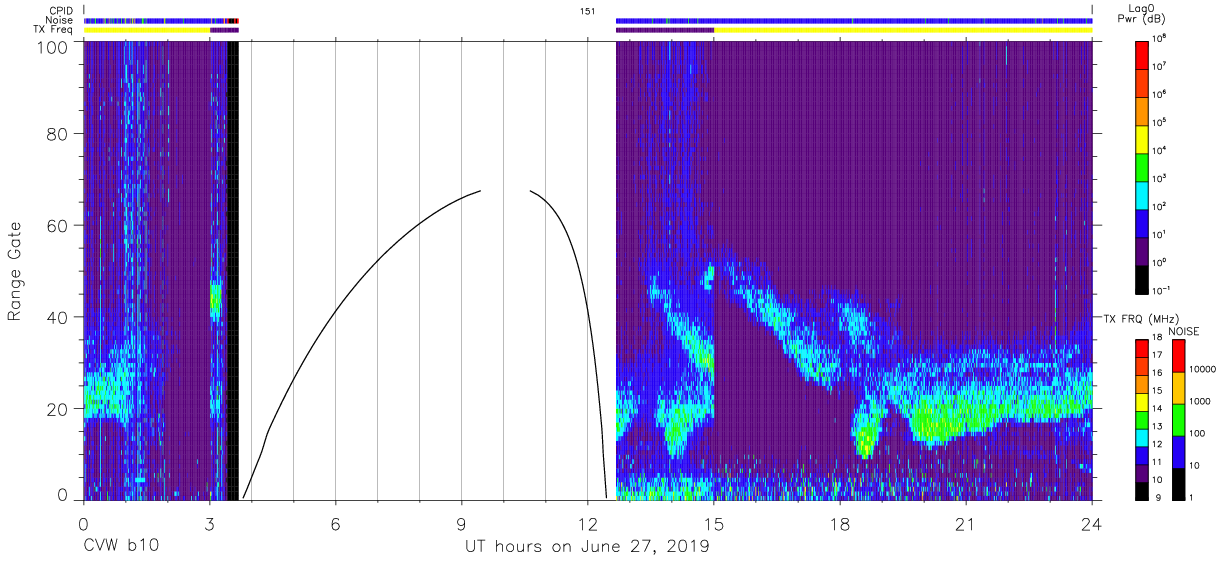The width and height of the screenshot is (1228, 567).
Task: Click the x-axis tick label '9'
Action: 461,523
